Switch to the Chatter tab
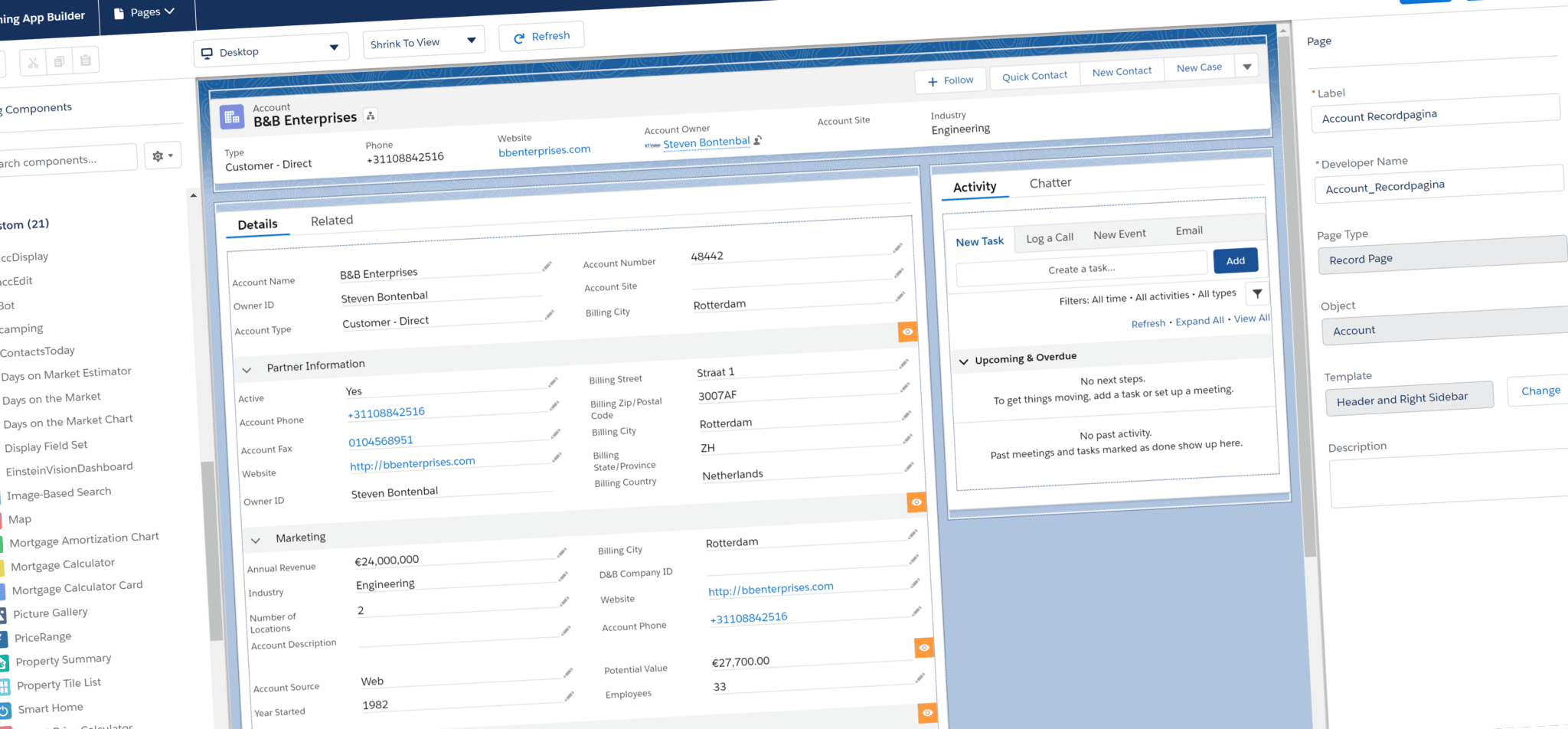The height and width of the screenshot is (729, 1568). pos(1050,183)
